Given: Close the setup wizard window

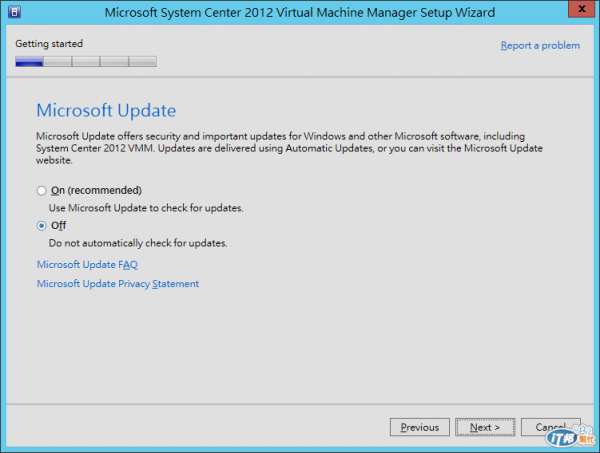Looking at the screenshot, I should 581,9.
